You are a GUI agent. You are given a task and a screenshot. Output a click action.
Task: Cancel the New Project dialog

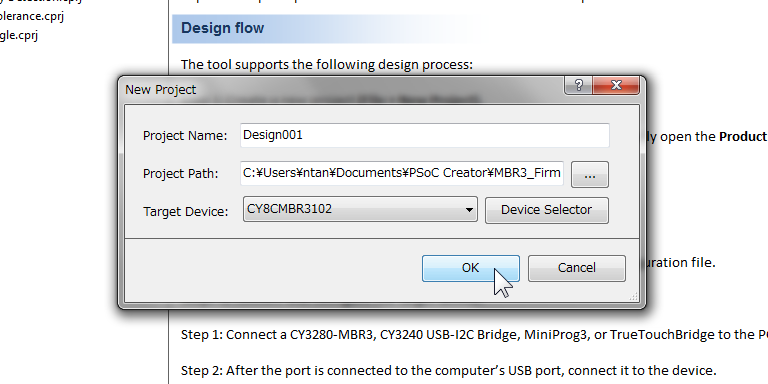coord(576,268)
